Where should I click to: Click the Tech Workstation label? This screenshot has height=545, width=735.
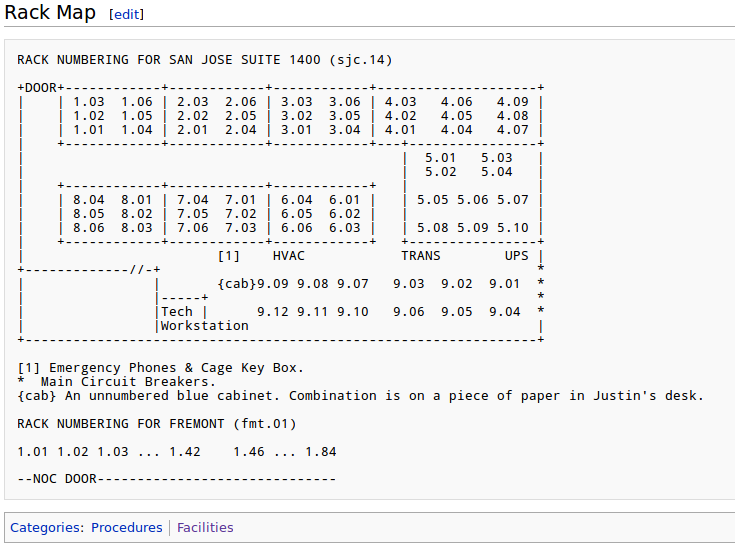[204, 319]
